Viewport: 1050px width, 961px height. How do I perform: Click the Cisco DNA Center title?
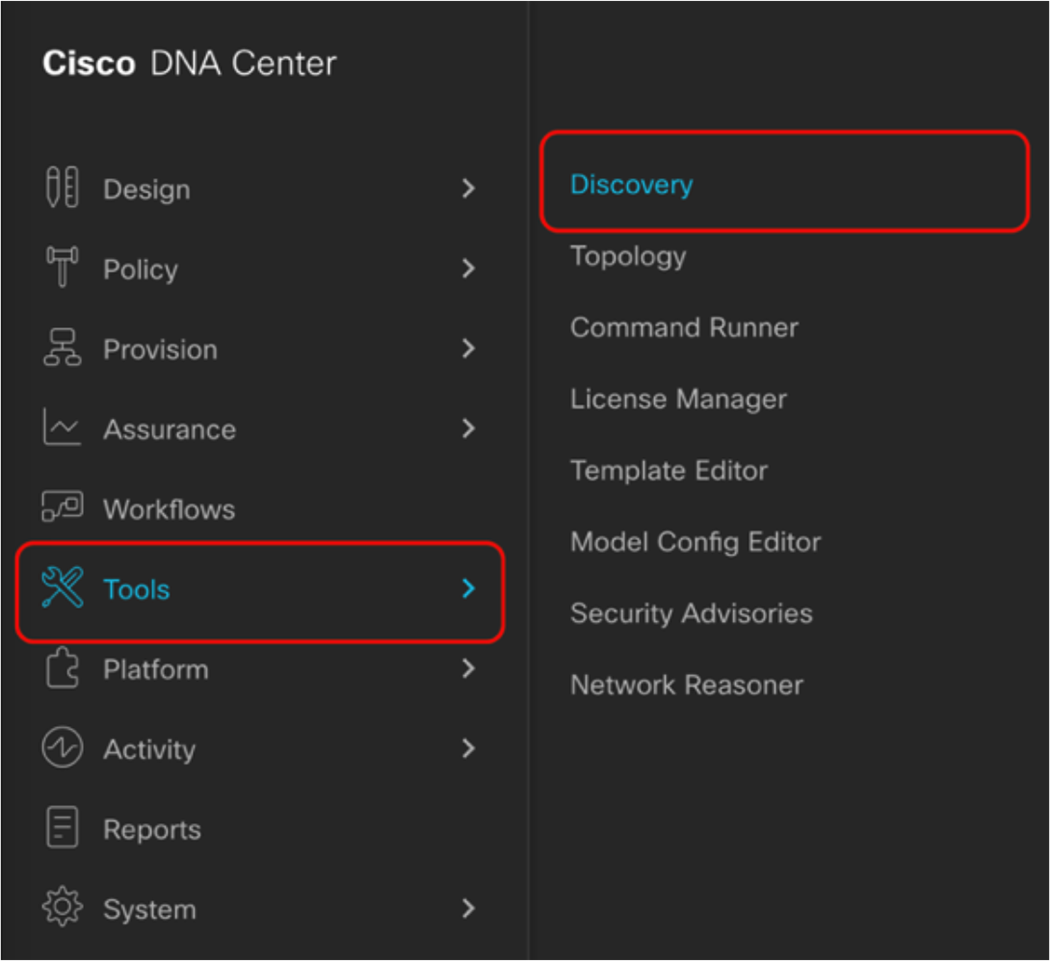[x=190, y=64]
